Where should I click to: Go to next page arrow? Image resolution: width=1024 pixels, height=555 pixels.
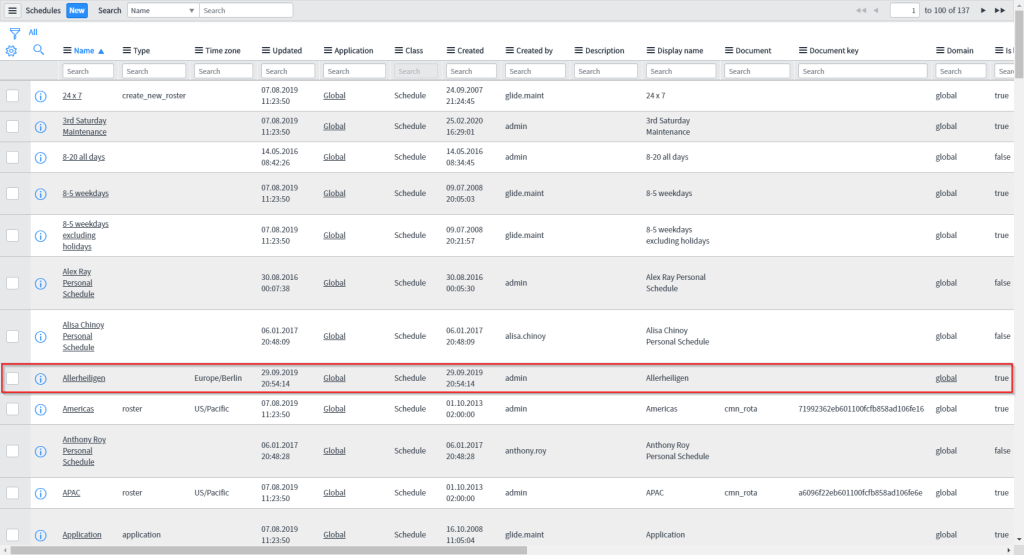983,10
